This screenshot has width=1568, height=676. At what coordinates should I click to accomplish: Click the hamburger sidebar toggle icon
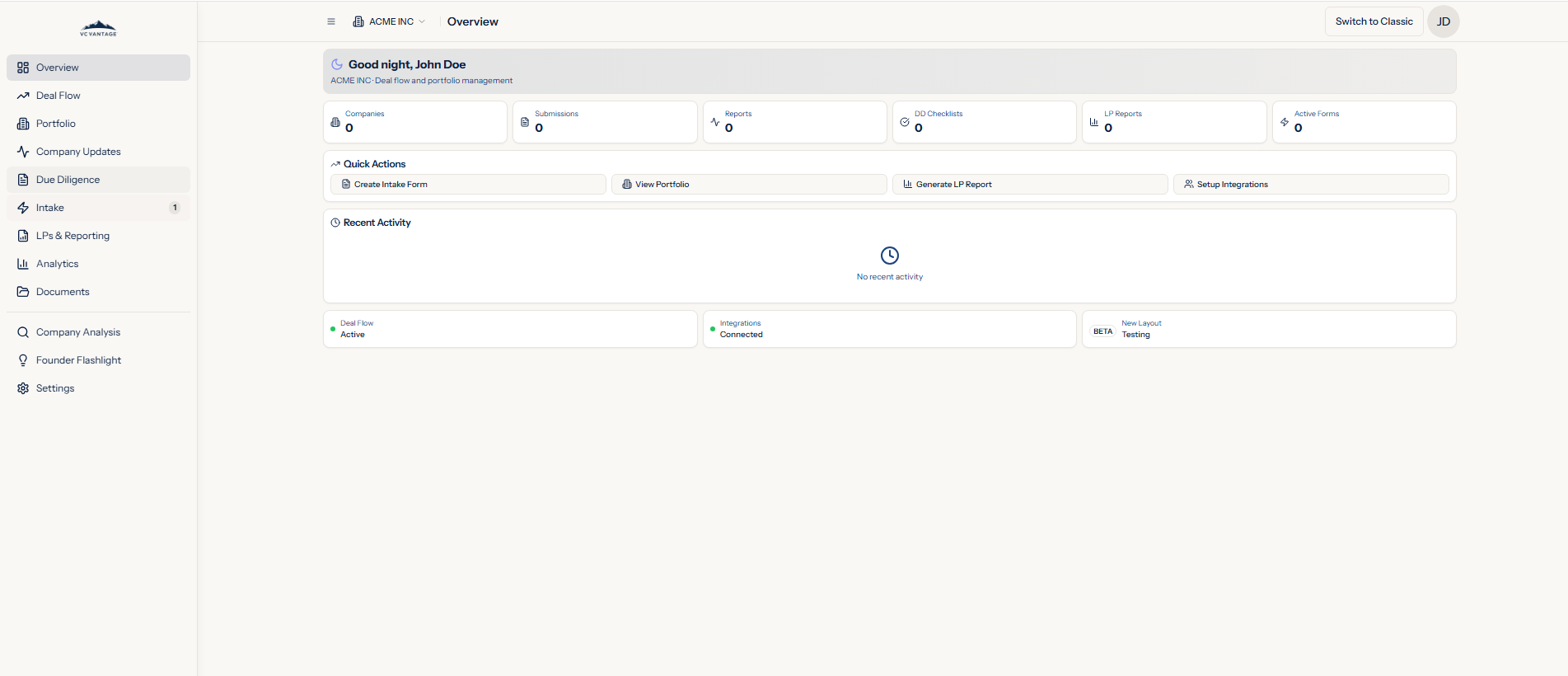click(331, 21)
